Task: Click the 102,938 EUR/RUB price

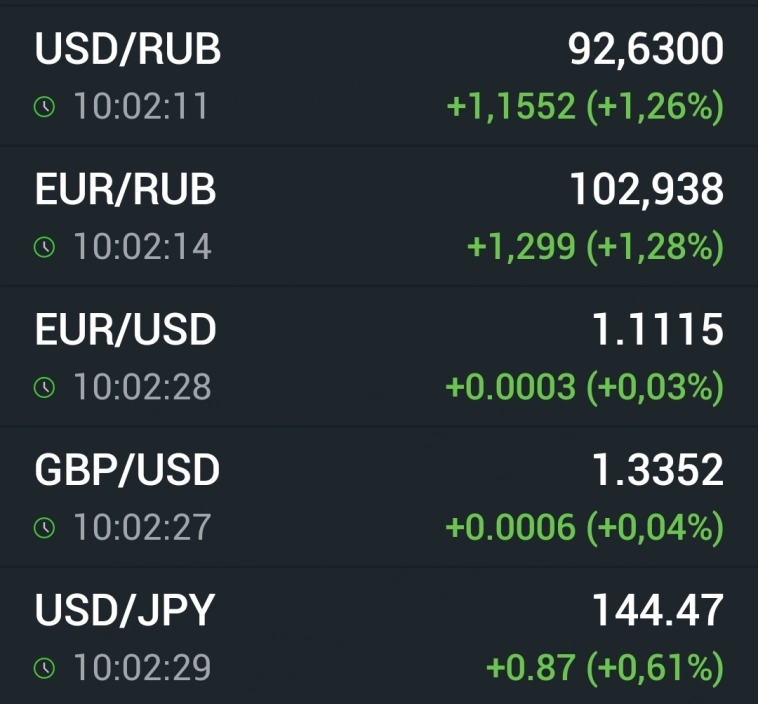Action: click(646, 189)
